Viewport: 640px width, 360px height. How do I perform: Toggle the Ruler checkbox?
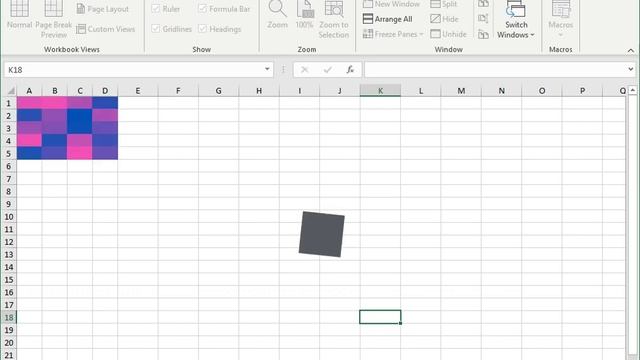point(156,9)
